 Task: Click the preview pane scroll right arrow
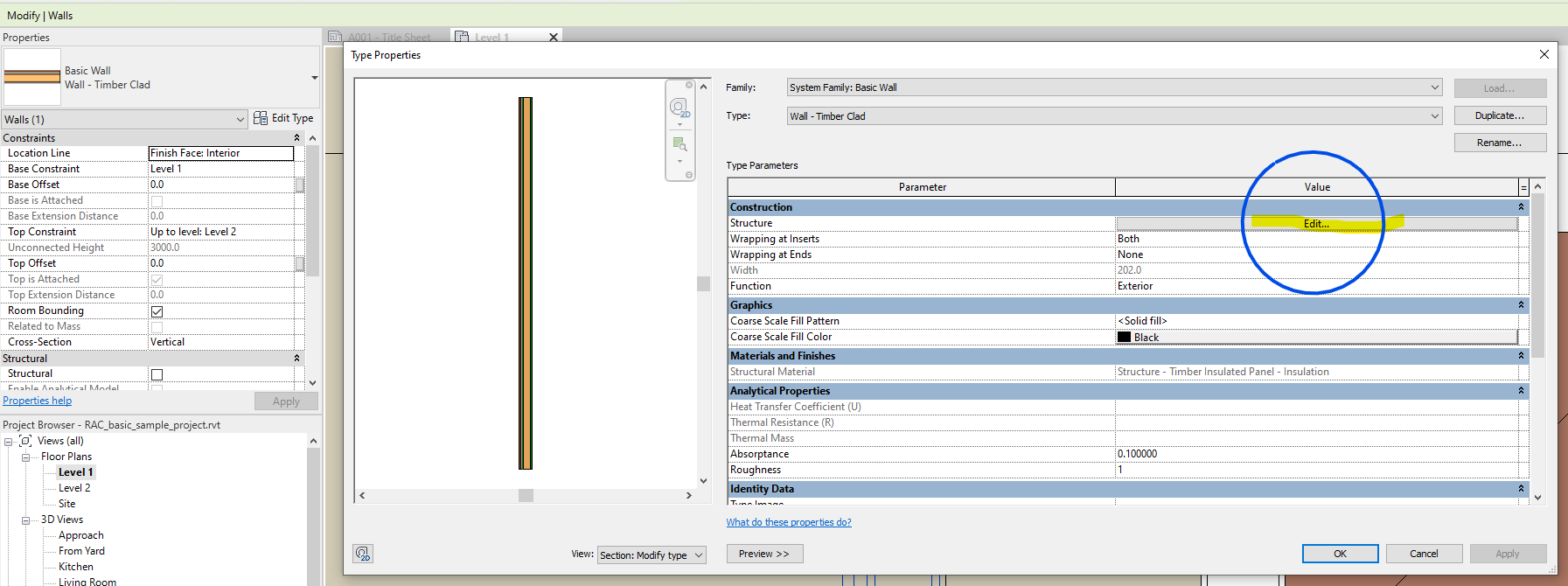[x=689, y=495]
